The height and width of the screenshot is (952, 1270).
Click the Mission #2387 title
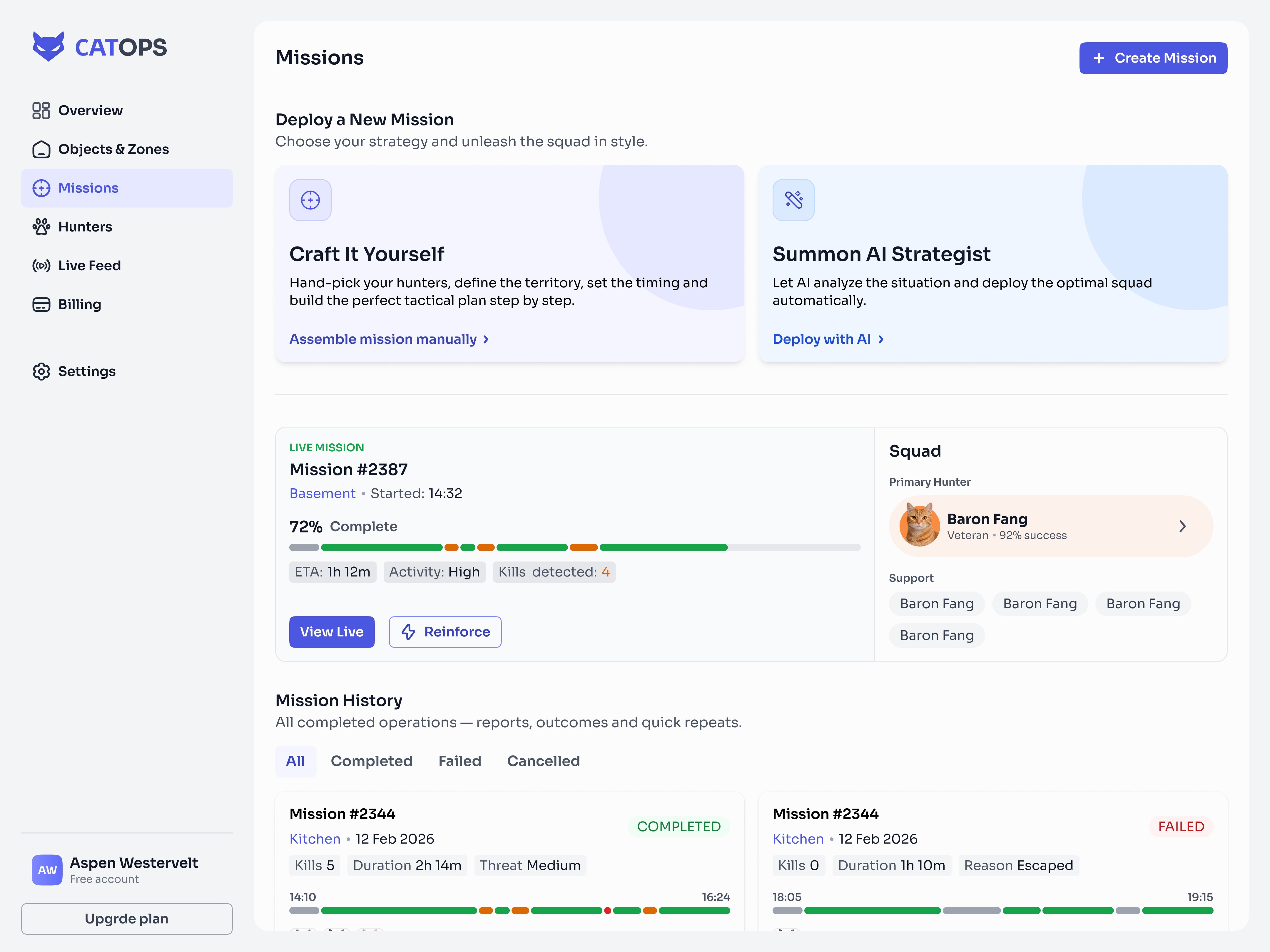click(x=348, y=470)
